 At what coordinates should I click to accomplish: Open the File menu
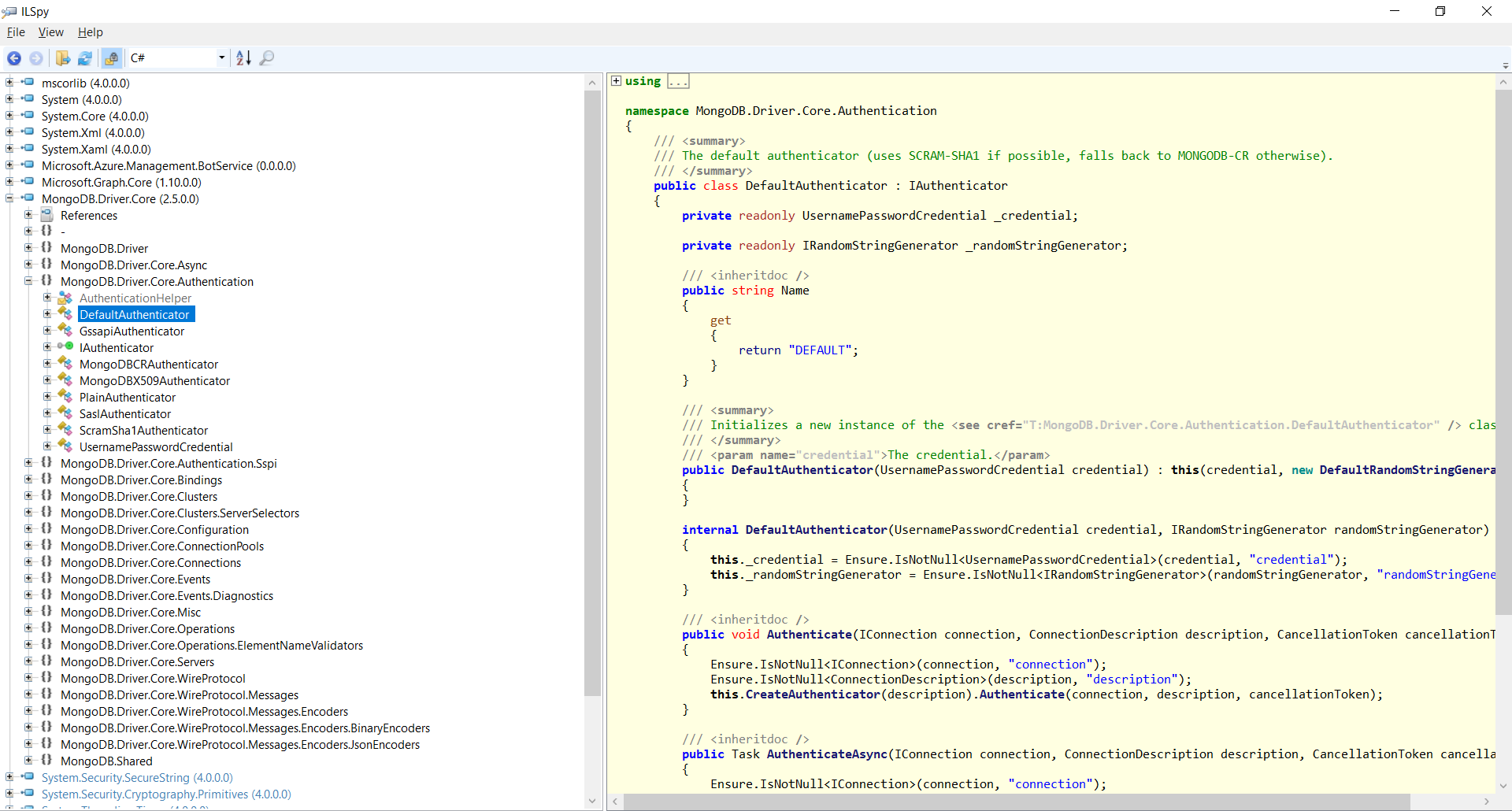[16, 32]
